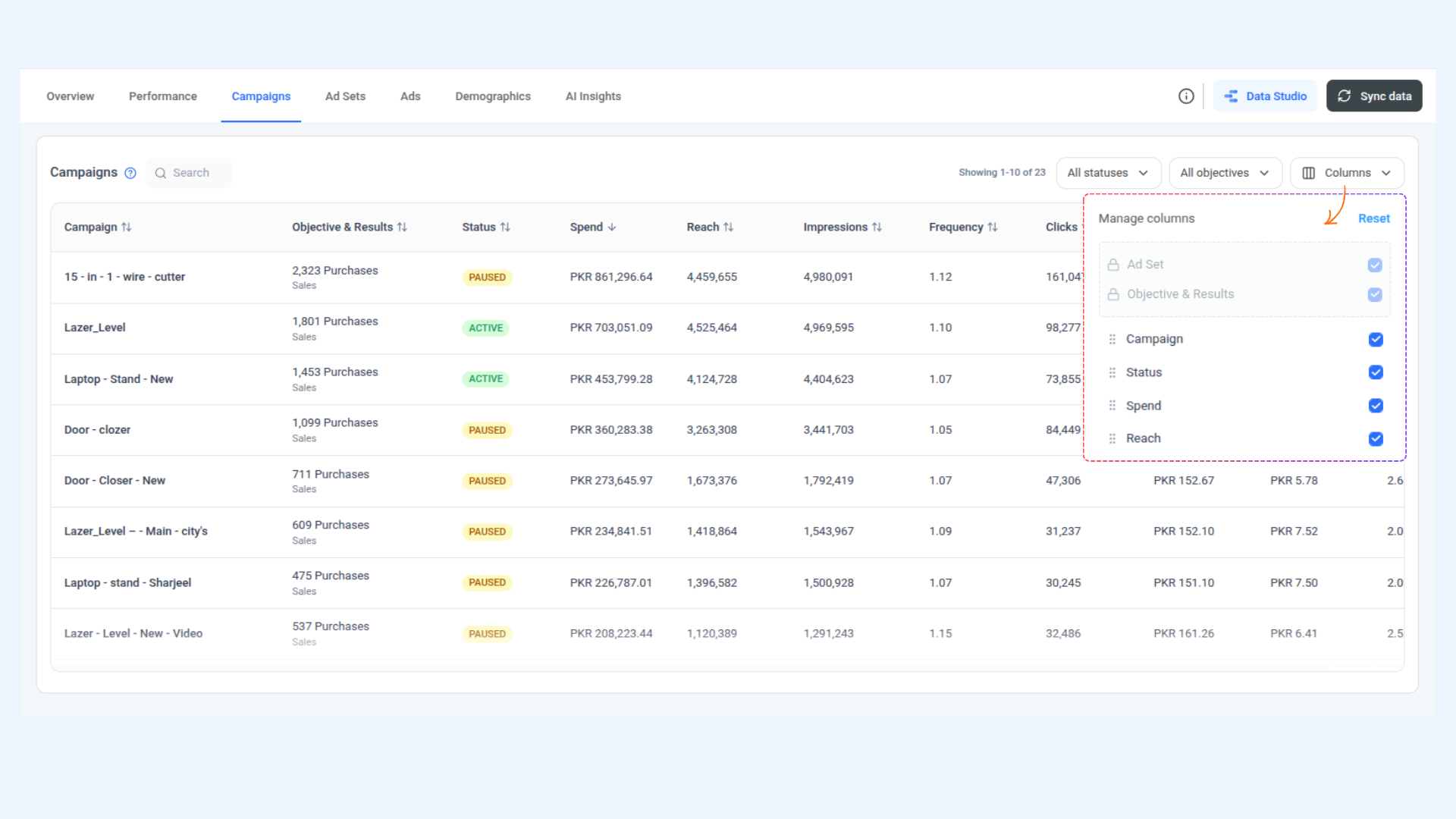Click the info circle icon near Data Studio
This screenshot has width=1456, height=819.
tap(1186, 96)
